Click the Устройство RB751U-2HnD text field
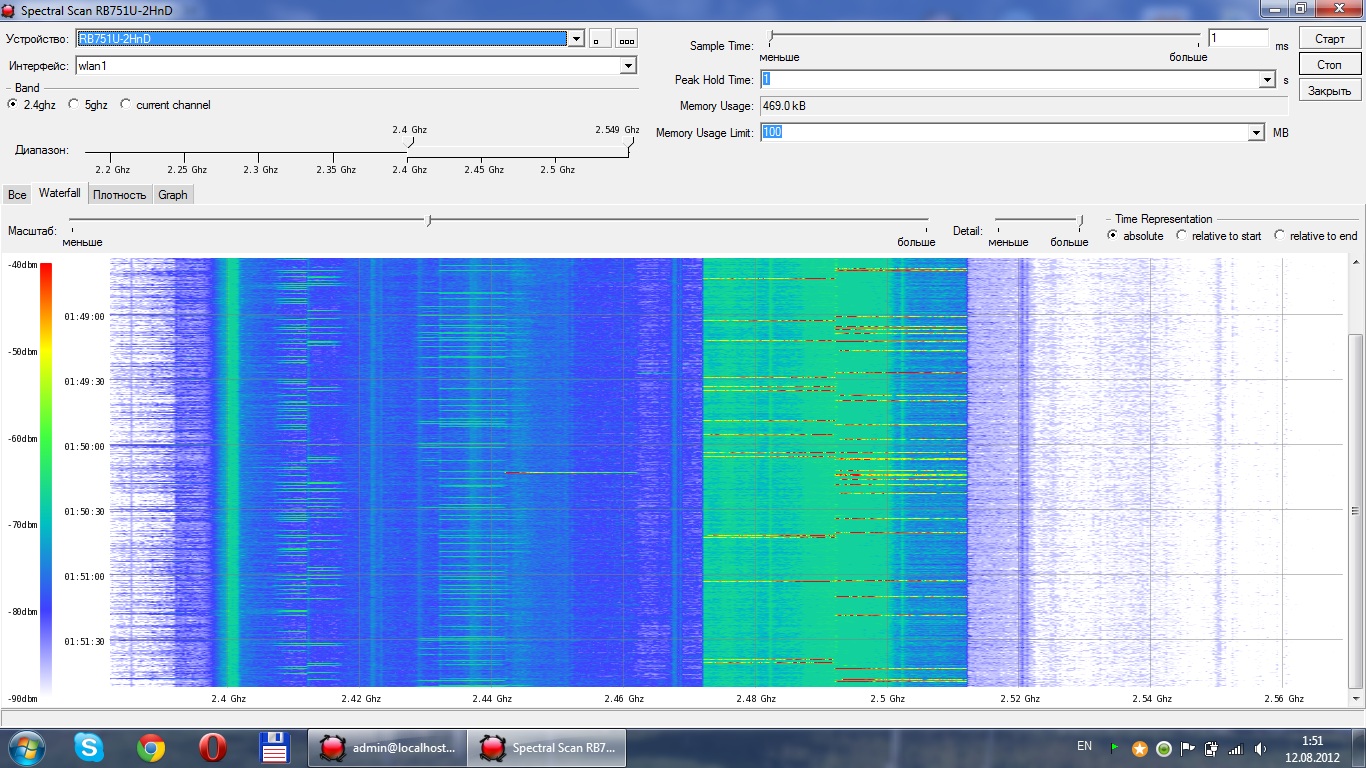Screen dimensions: 1366x768 320,39
